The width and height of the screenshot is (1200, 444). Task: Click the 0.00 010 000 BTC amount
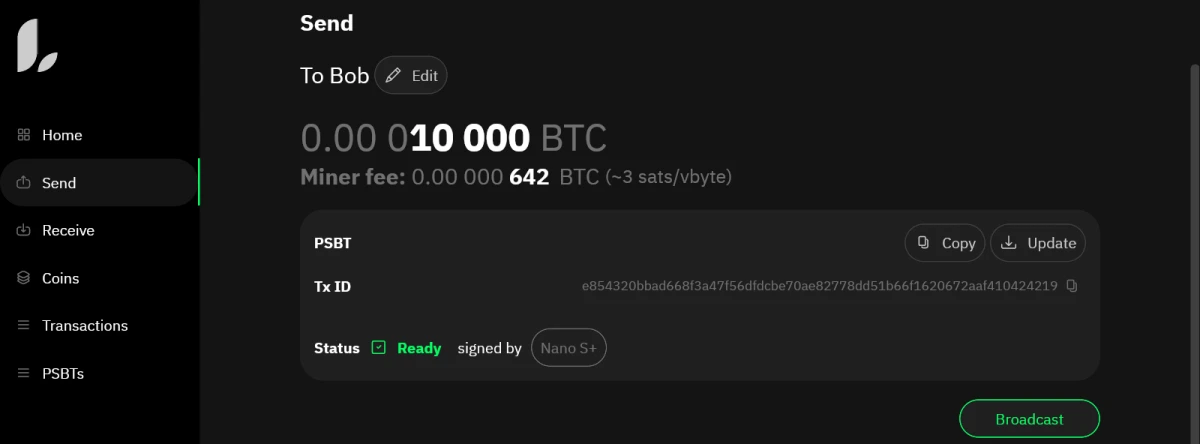453,138
